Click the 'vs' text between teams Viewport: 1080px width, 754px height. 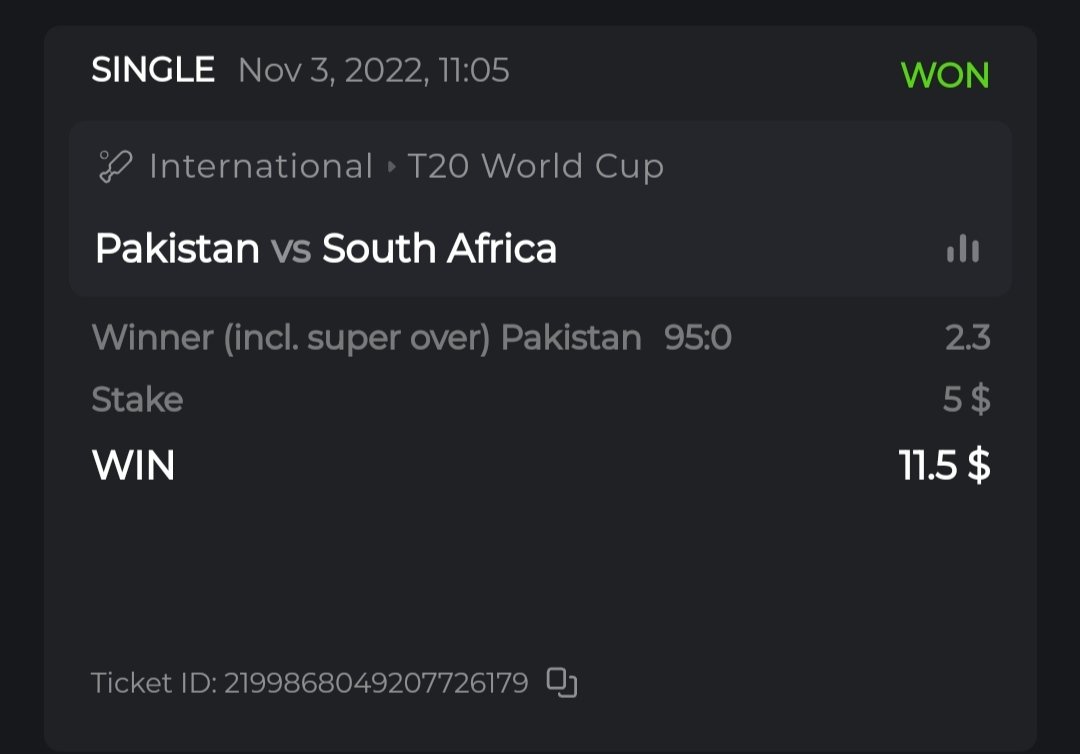[x=291, y=249]
